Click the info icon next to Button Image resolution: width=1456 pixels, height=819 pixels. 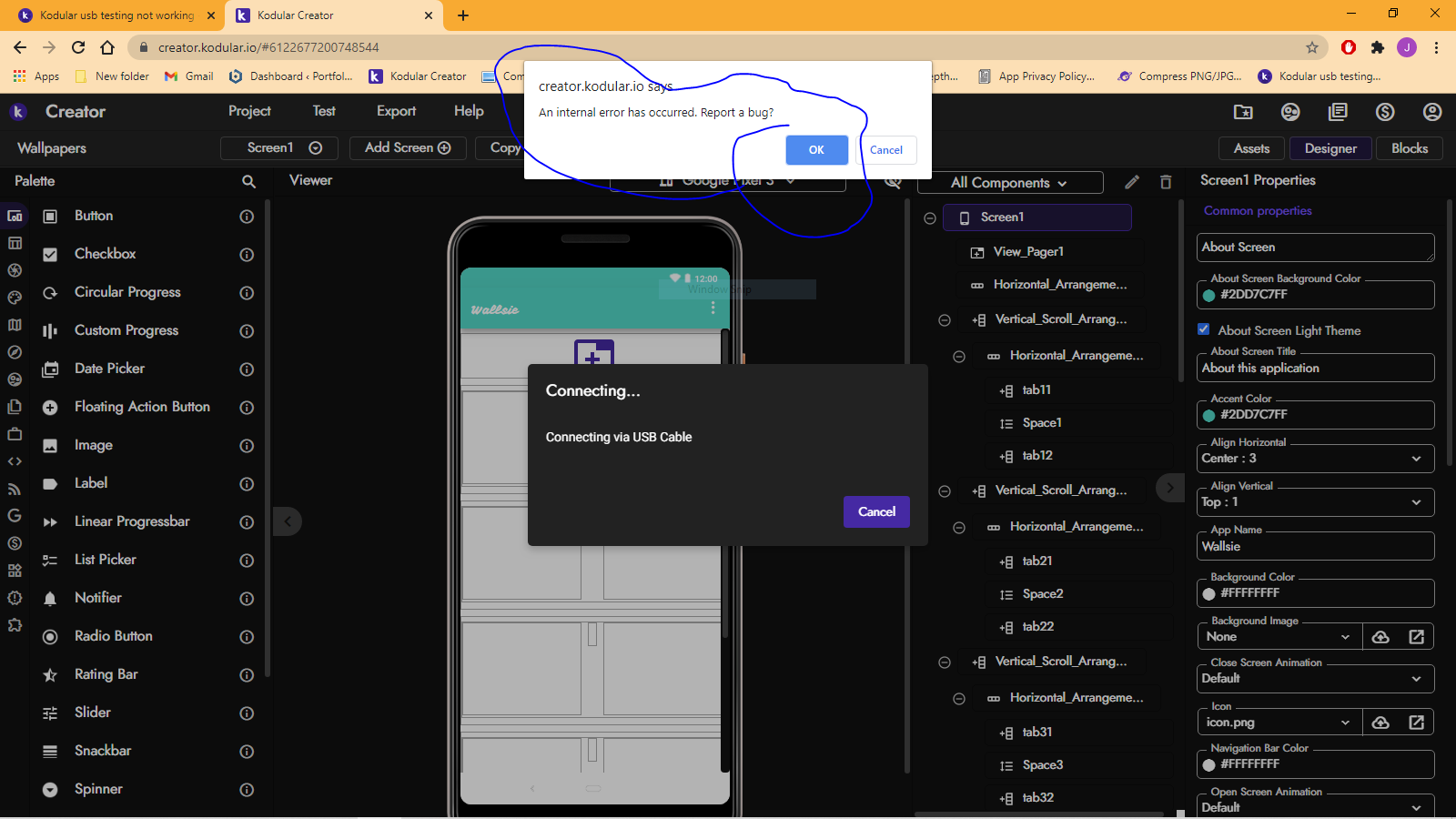[x=247, y=217]
